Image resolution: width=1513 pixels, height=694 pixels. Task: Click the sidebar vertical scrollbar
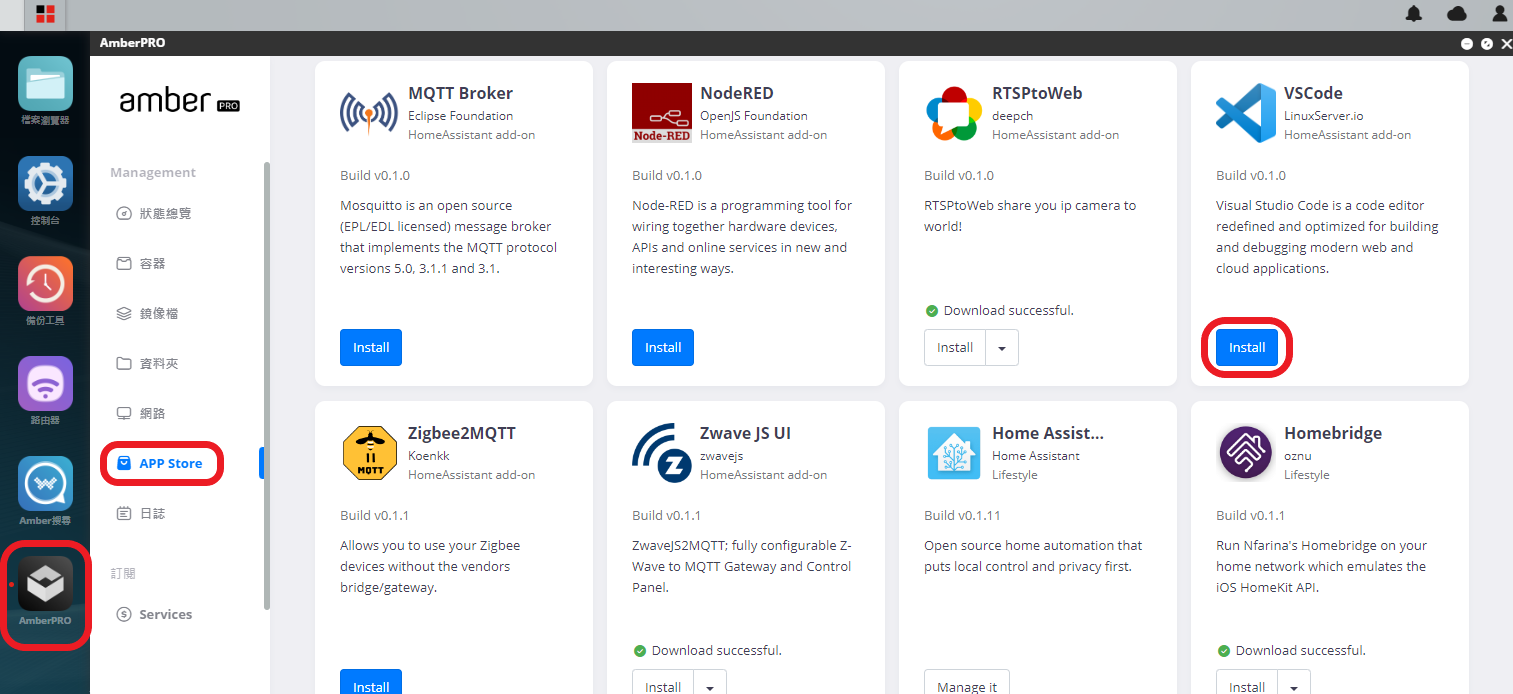(266, 385)
